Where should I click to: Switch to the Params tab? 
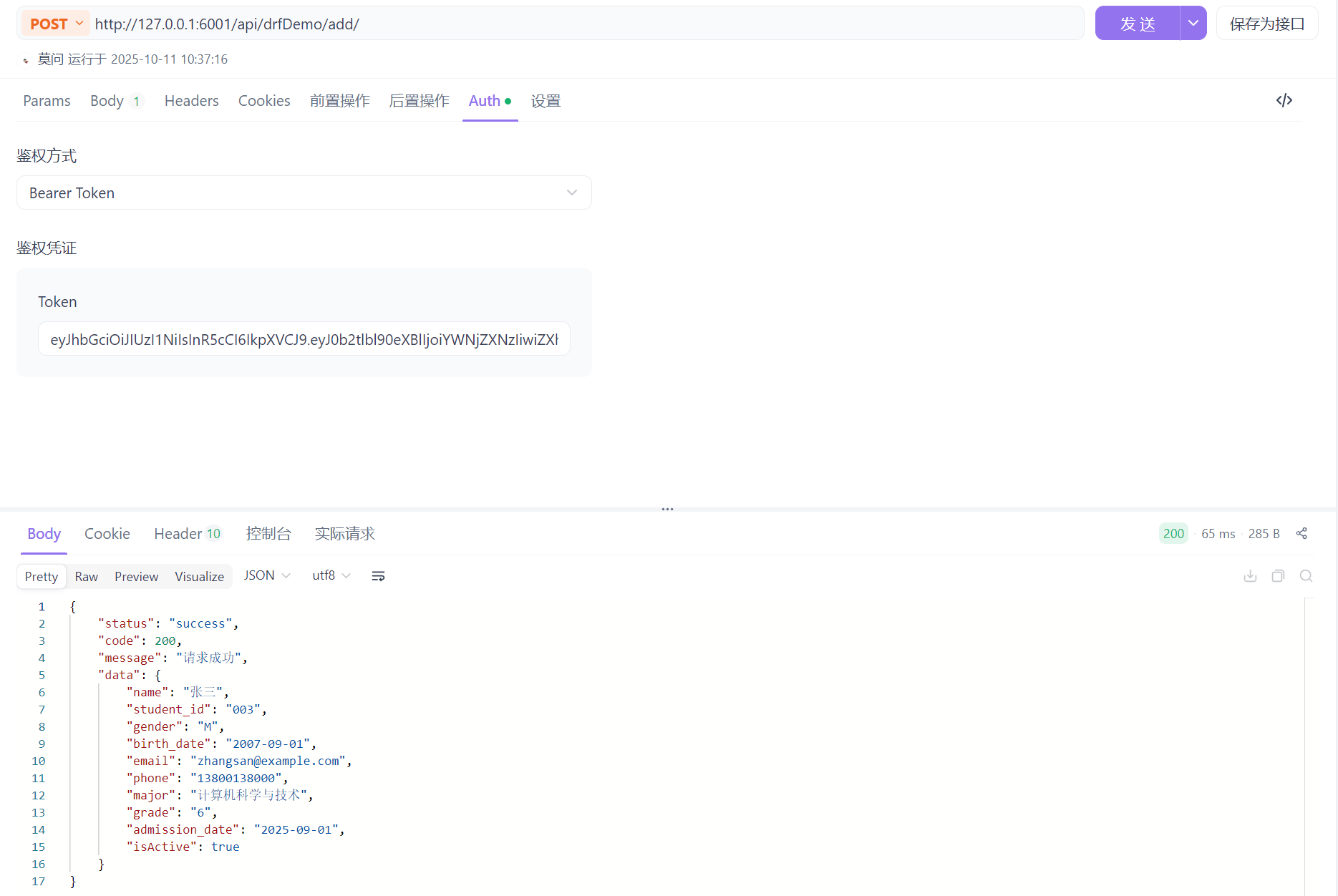pos(47,101)
